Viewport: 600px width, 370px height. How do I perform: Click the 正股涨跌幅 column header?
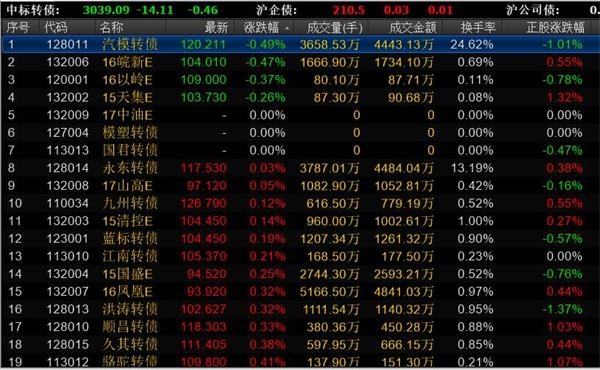[x=555, y=27]
